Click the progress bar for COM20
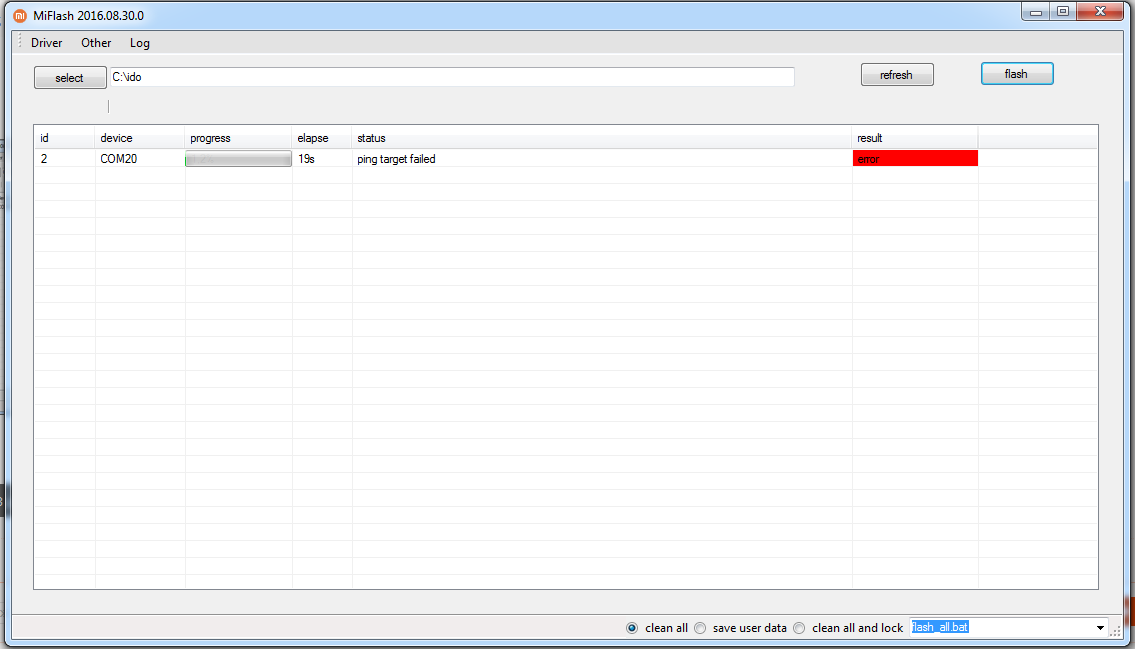This screenshot has width=1135, height=649. [238, 159]
